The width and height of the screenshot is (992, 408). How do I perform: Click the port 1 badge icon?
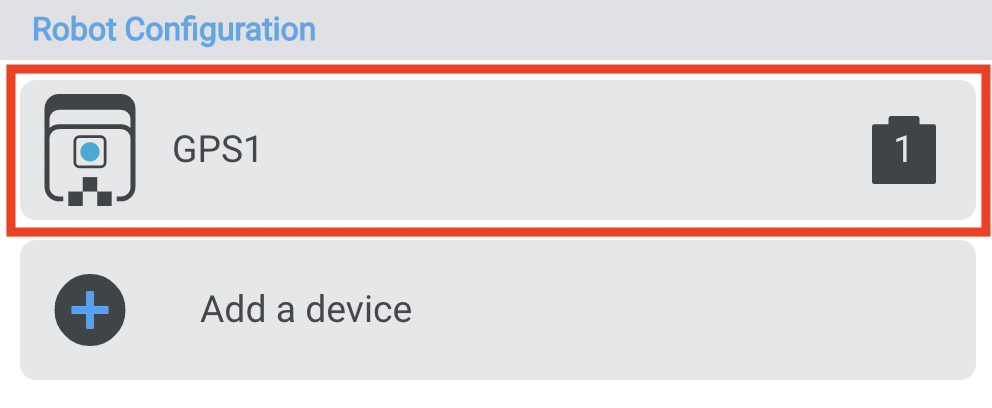[x=903, y=152]
